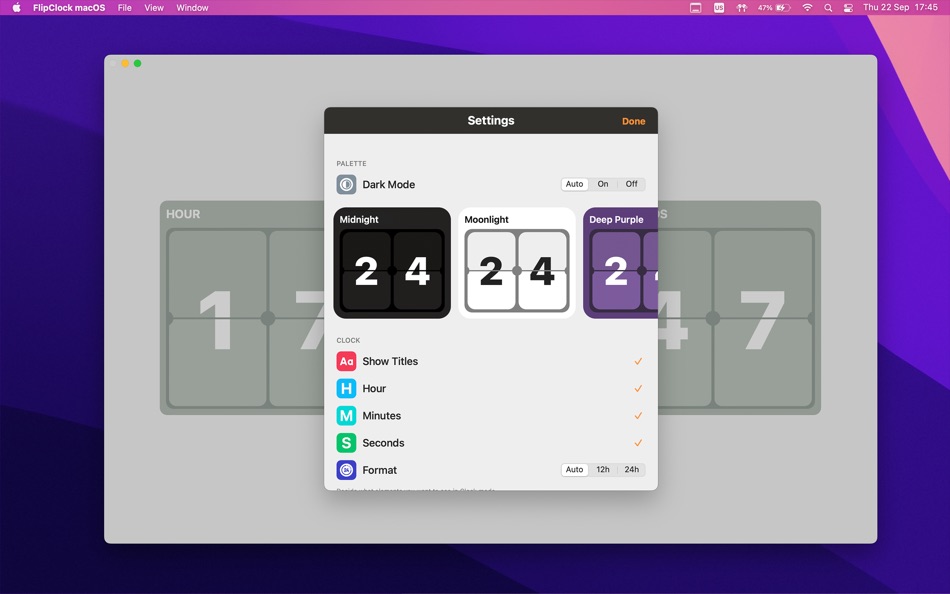Screen dimensions: 950x594
Task: Select the Deep Purple palette
Action: [620, 263]
